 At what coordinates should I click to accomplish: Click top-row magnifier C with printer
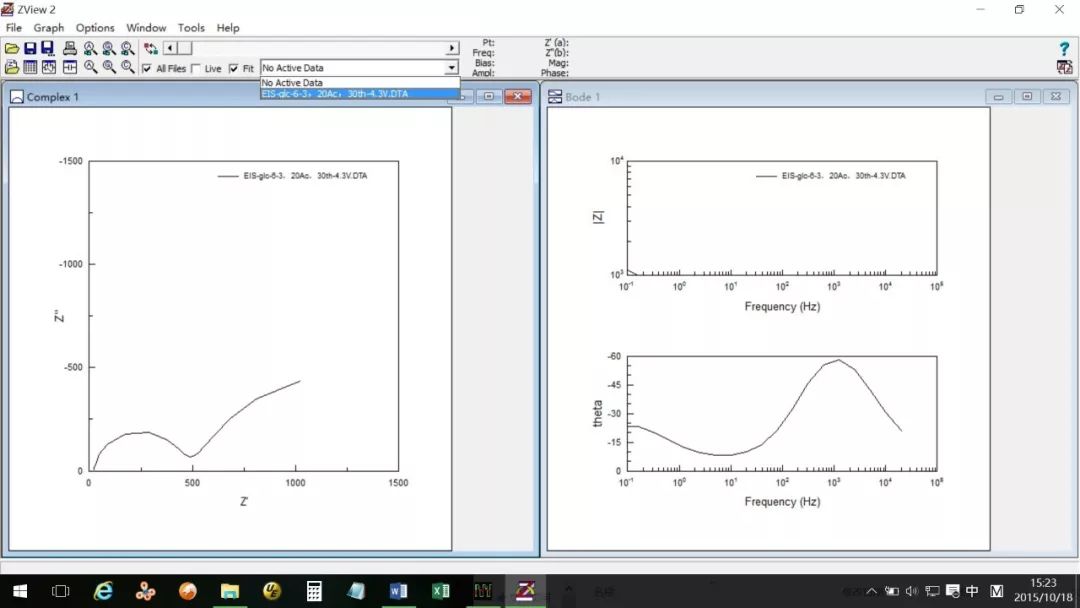[127, 48]
